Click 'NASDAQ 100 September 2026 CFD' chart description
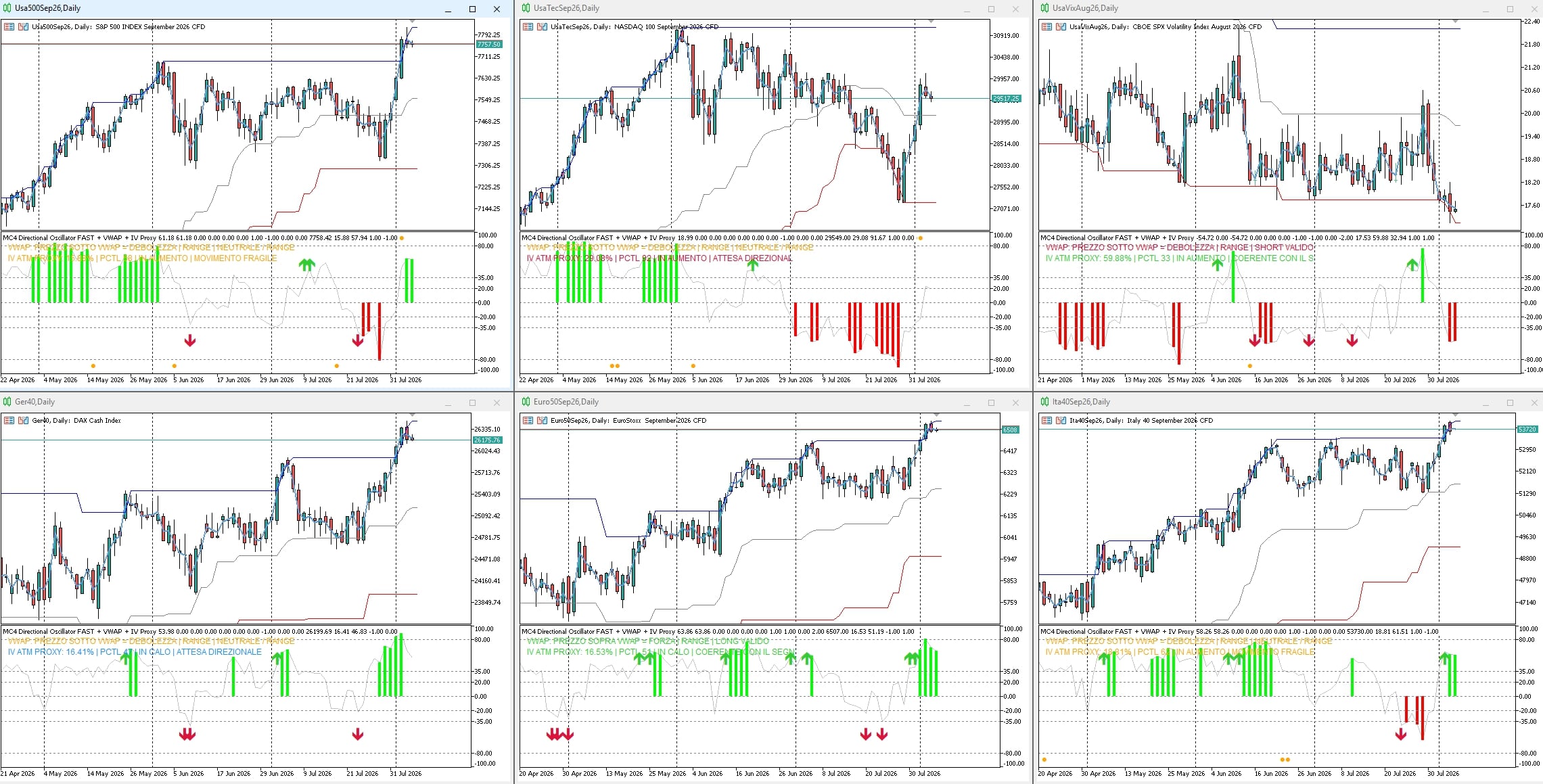 pos(667,27)
